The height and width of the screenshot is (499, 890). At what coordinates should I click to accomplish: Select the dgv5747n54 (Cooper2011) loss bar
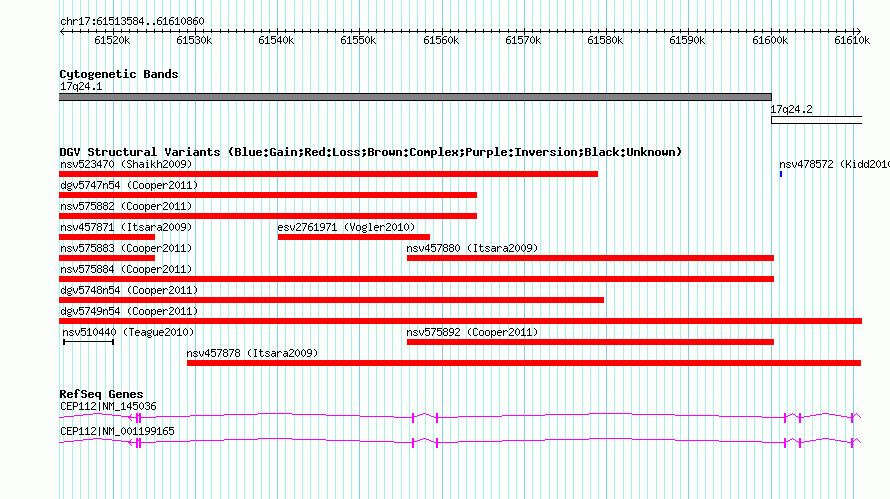(268, 195)
